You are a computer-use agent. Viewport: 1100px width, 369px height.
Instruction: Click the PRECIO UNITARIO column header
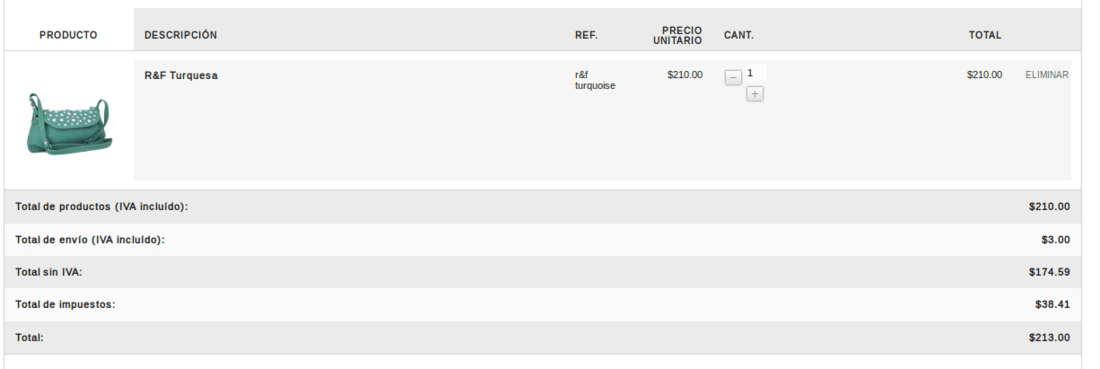coord(678,36)
